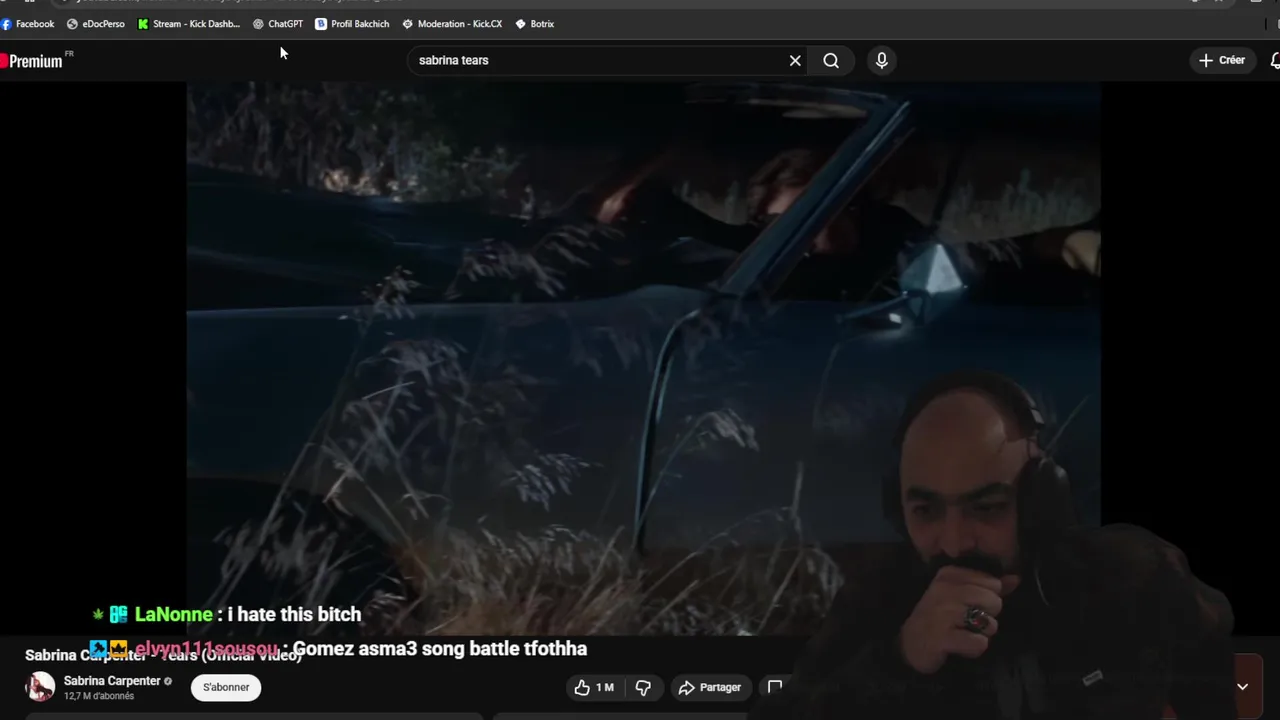Screen dimensions: 1280x720
Task: Open the Moderation - Kick.CX bookmark
Action: [x=452, y=24]
